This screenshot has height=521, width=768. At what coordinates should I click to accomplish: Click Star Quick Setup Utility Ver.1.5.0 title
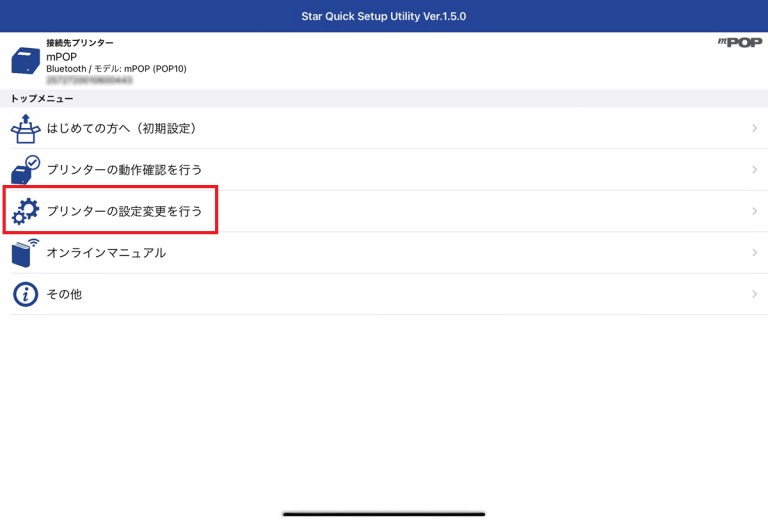[384, 16]
